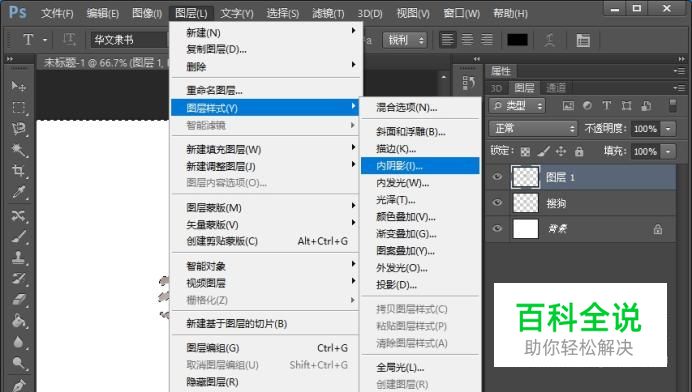Select the Polygonal Lasso tool

(18, 128)
